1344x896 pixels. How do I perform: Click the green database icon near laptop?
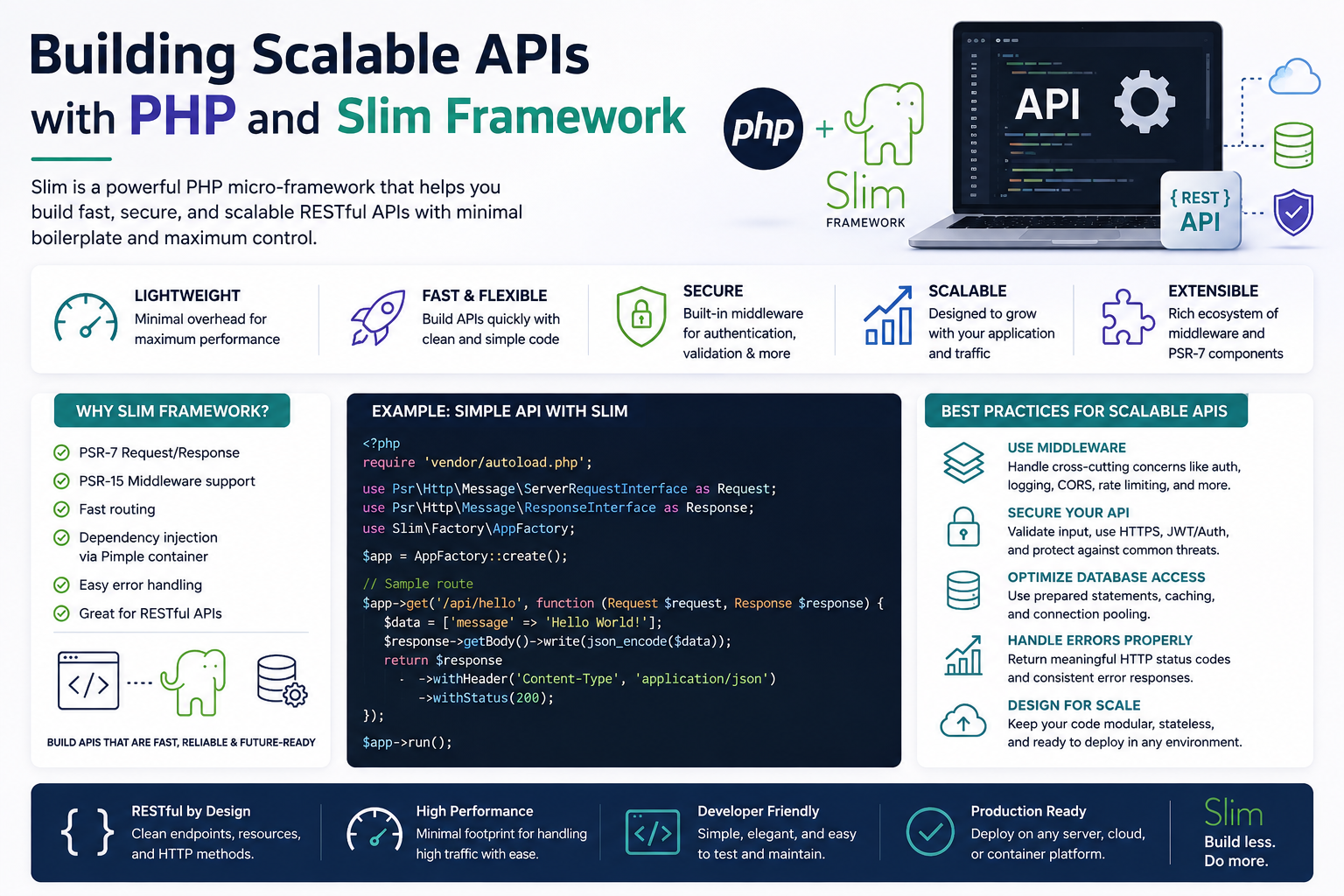[1293, 144]
